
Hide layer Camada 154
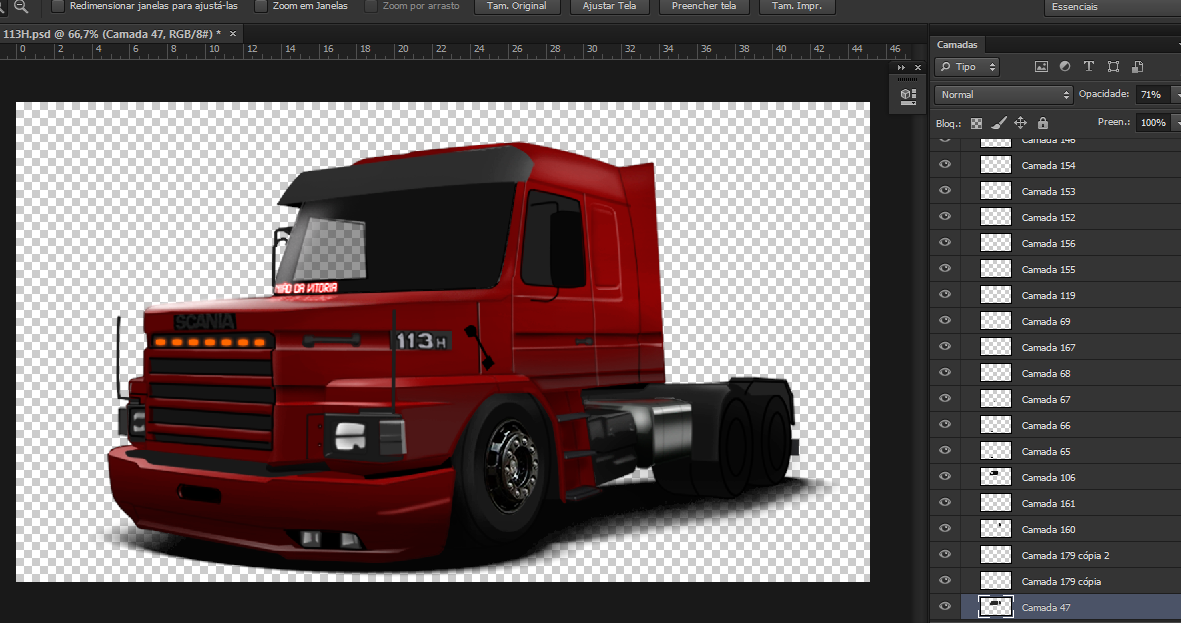coord(944,165)
